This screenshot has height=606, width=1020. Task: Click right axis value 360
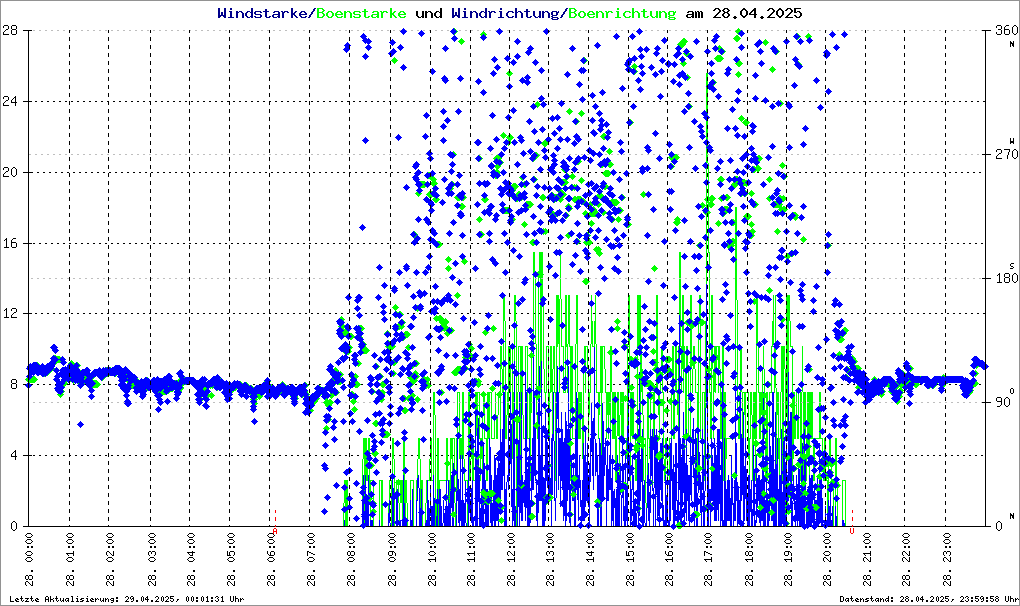click(1006, 30)
